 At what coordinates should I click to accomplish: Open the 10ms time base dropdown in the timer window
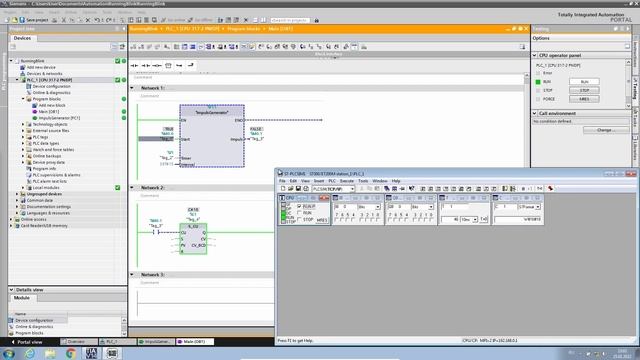tap(475, 220)
